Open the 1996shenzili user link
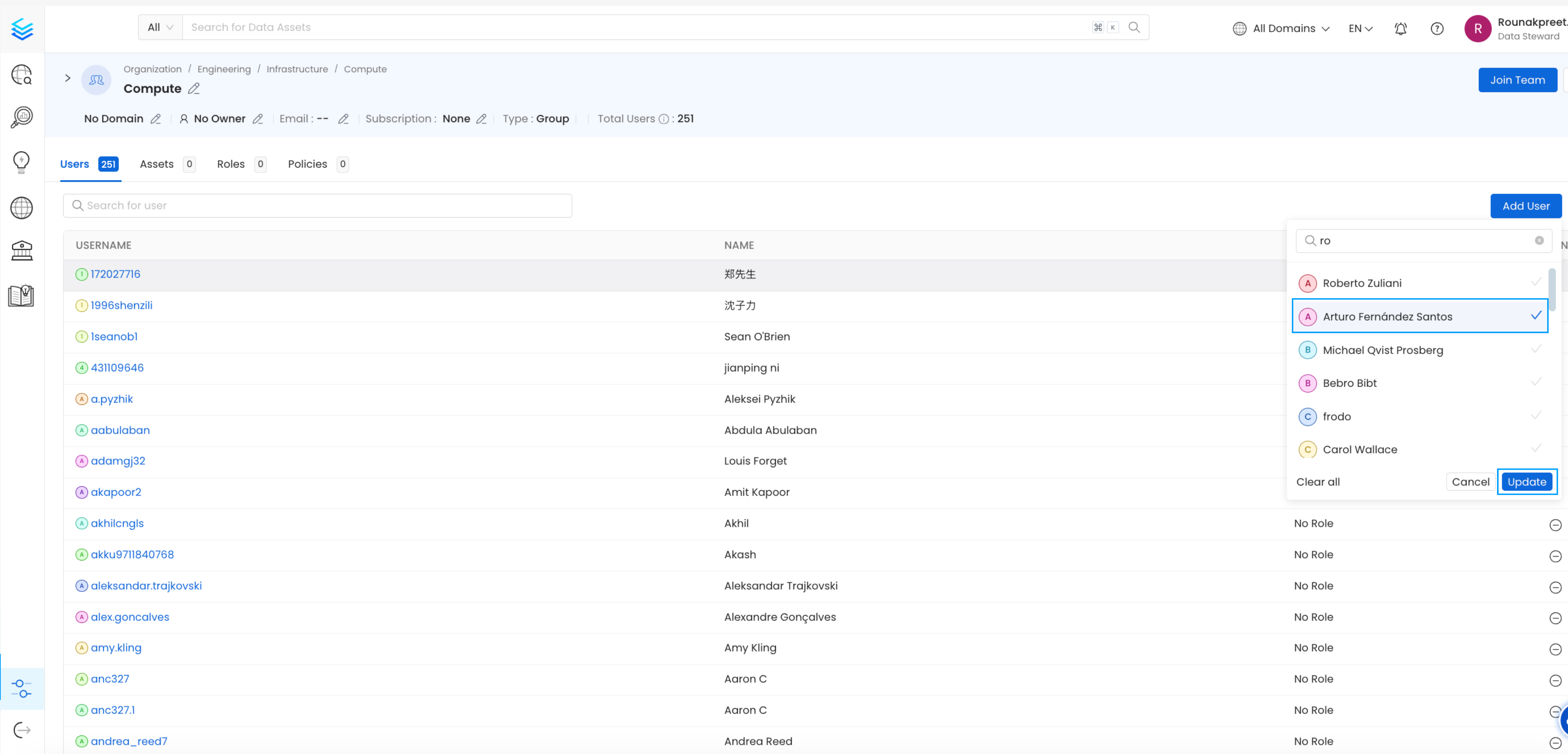Viewport: 1568px width, 754px height. point(121,305)
